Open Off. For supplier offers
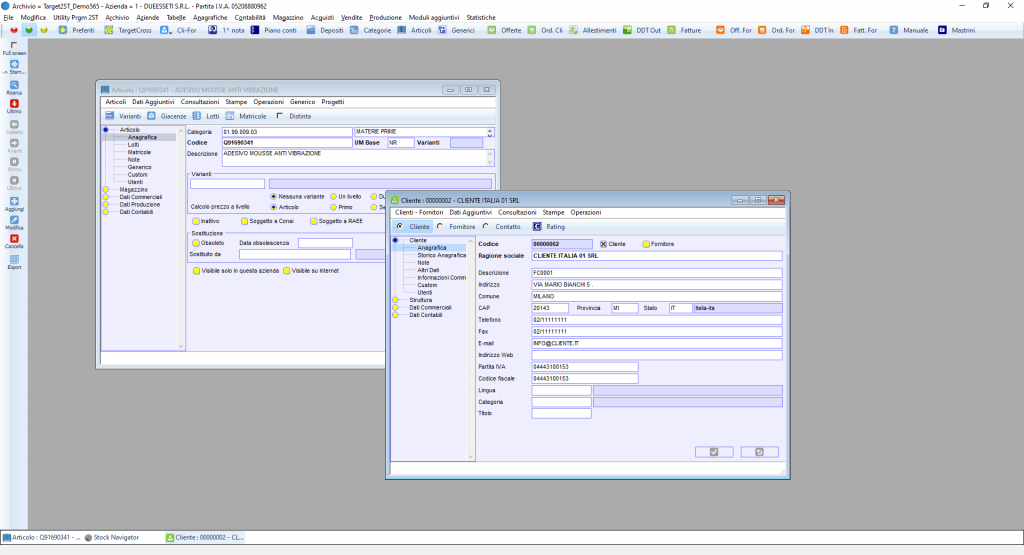 pyautogui.click(x=733, y=30)
